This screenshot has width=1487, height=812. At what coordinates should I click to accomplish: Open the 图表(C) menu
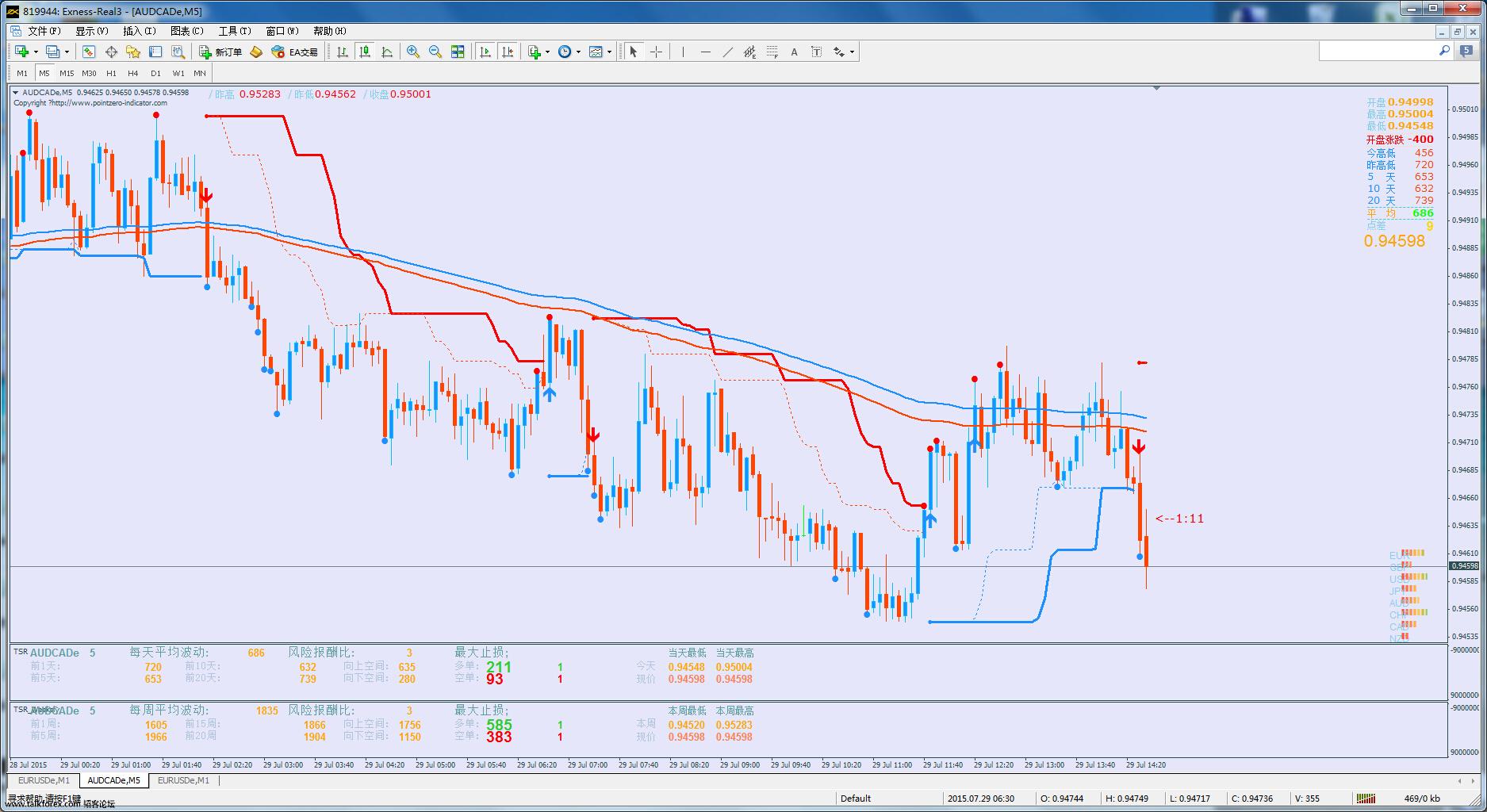186,31
